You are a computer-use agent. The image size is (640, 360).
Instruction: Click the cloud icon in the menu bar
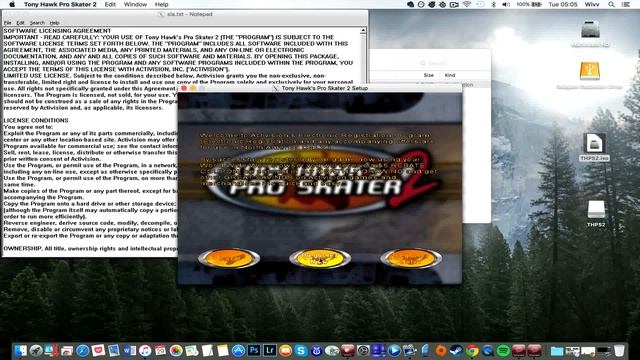410,4
